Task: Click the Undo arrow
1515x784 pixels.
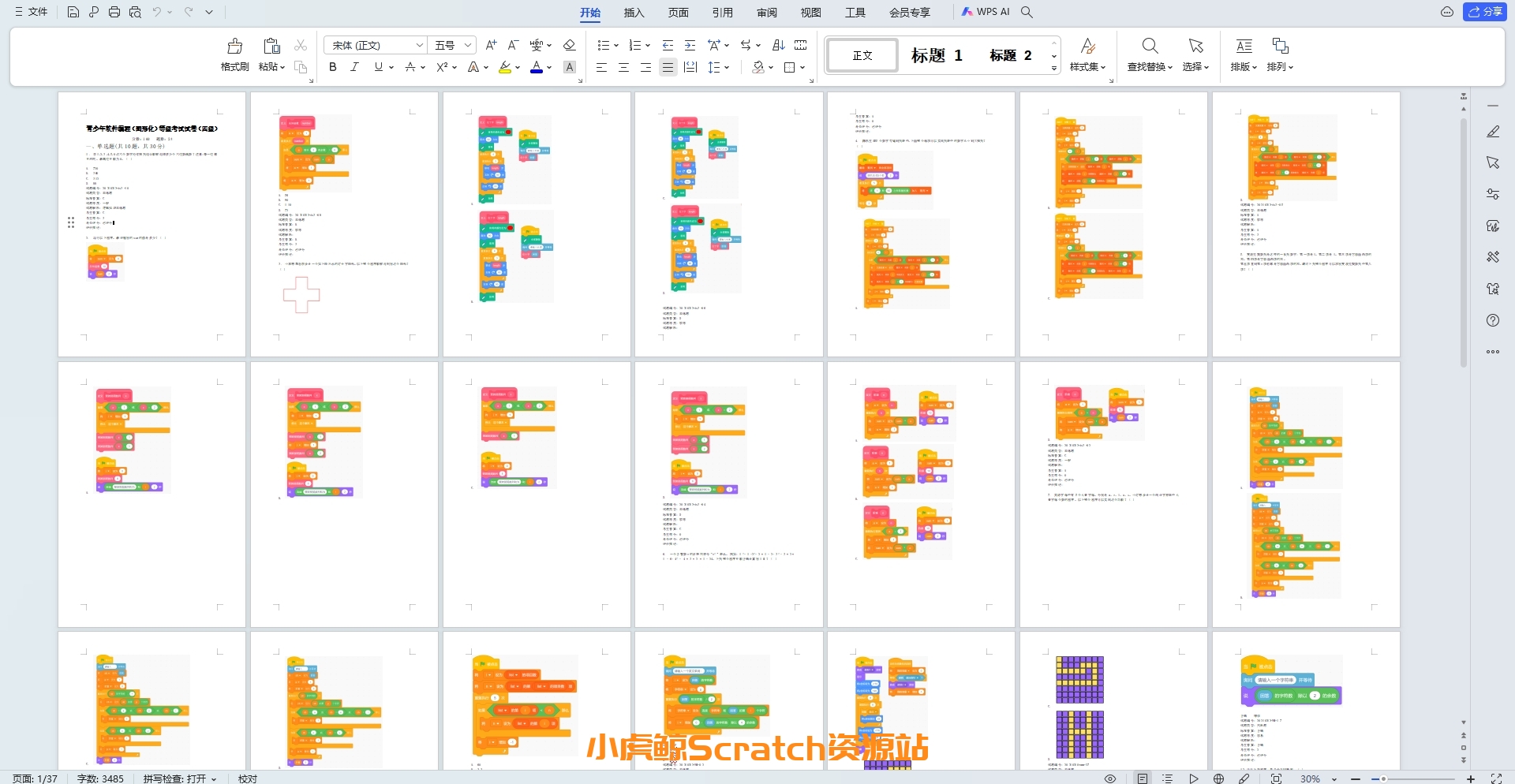Action: pos(157,12)
